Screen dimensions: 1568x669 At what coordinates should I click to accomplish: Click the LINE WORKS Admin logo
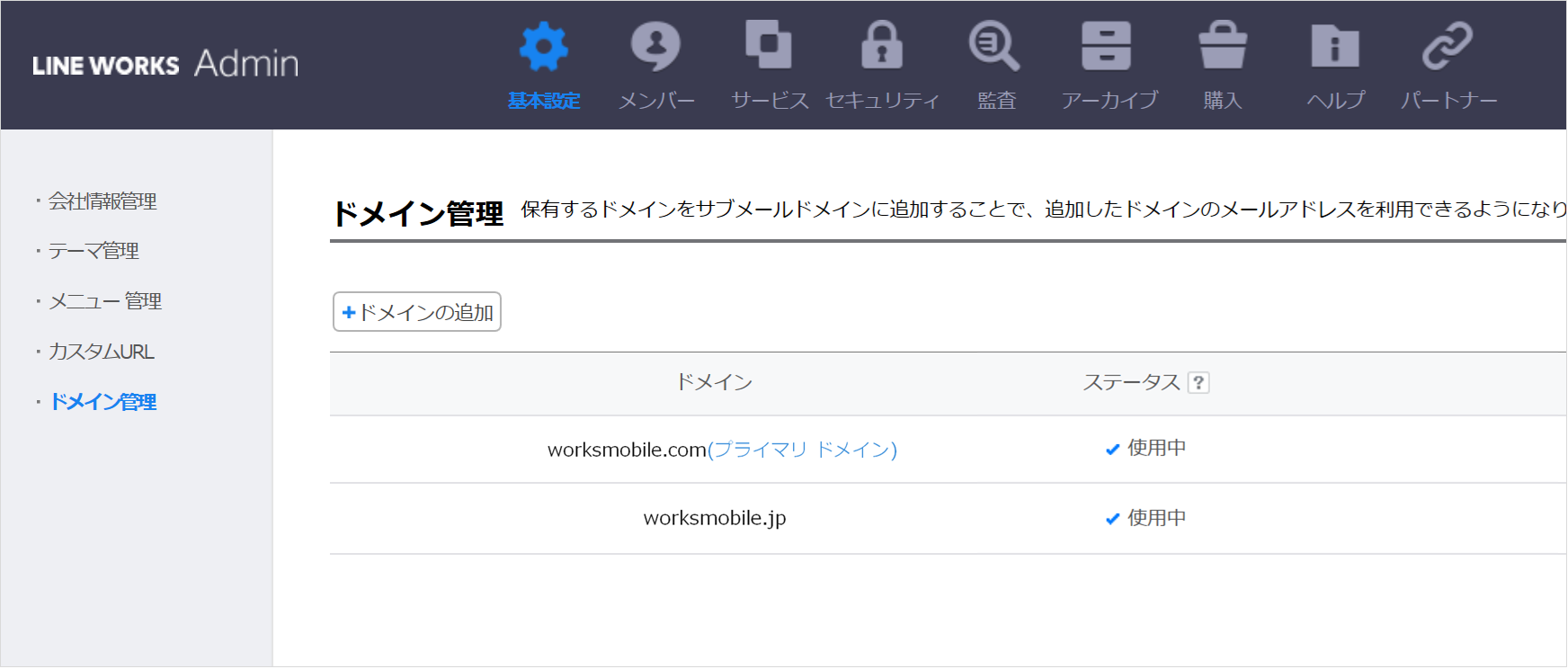click(x=165, y=65)
